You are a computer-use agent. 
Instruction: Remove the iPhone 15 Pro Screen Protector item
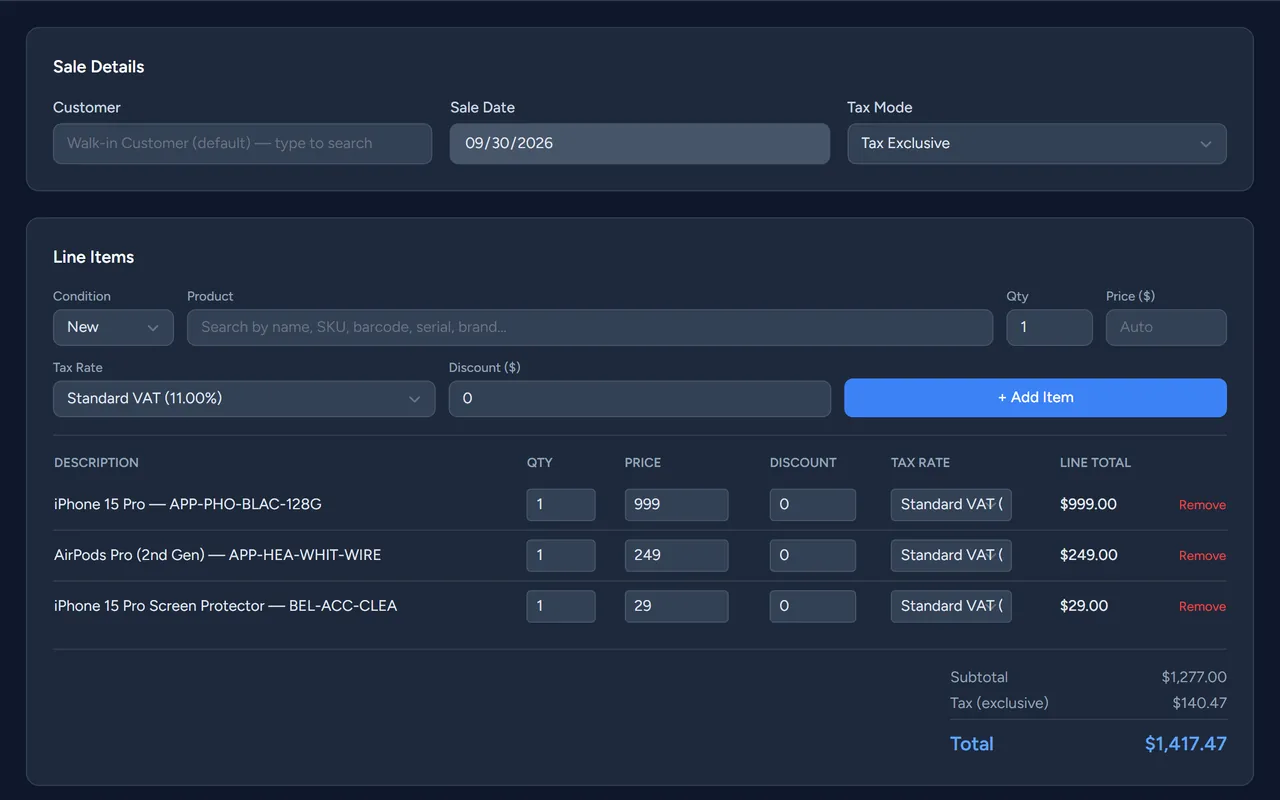[1202, 607]
